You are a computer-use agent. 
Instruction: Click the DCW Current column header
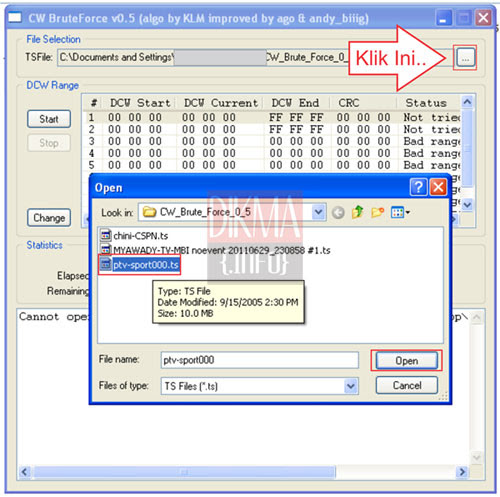[221, 103]
